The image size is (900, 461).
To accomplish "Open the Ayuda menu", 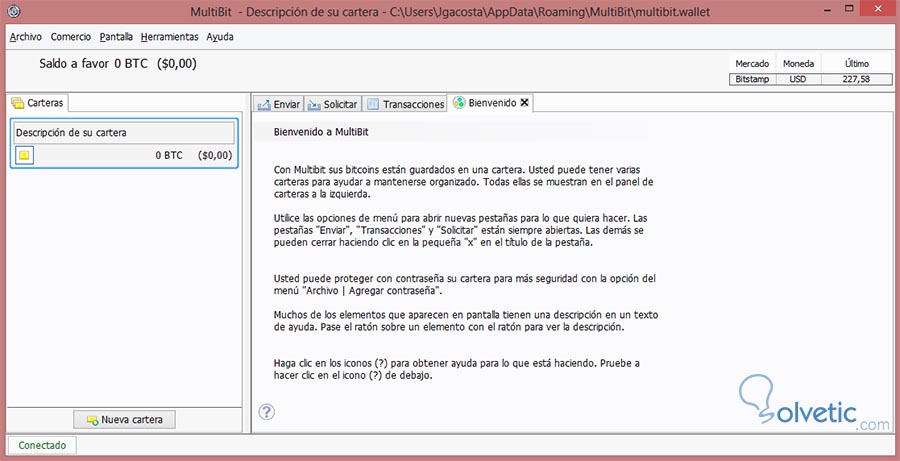I will tap(220, 37).
